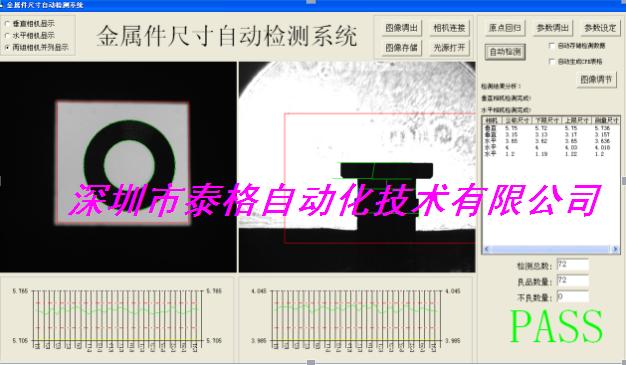The width and height of the screenshot is (626, 365).
Task: Click the 图像调出 button
Action: click(x=401, y=28)
